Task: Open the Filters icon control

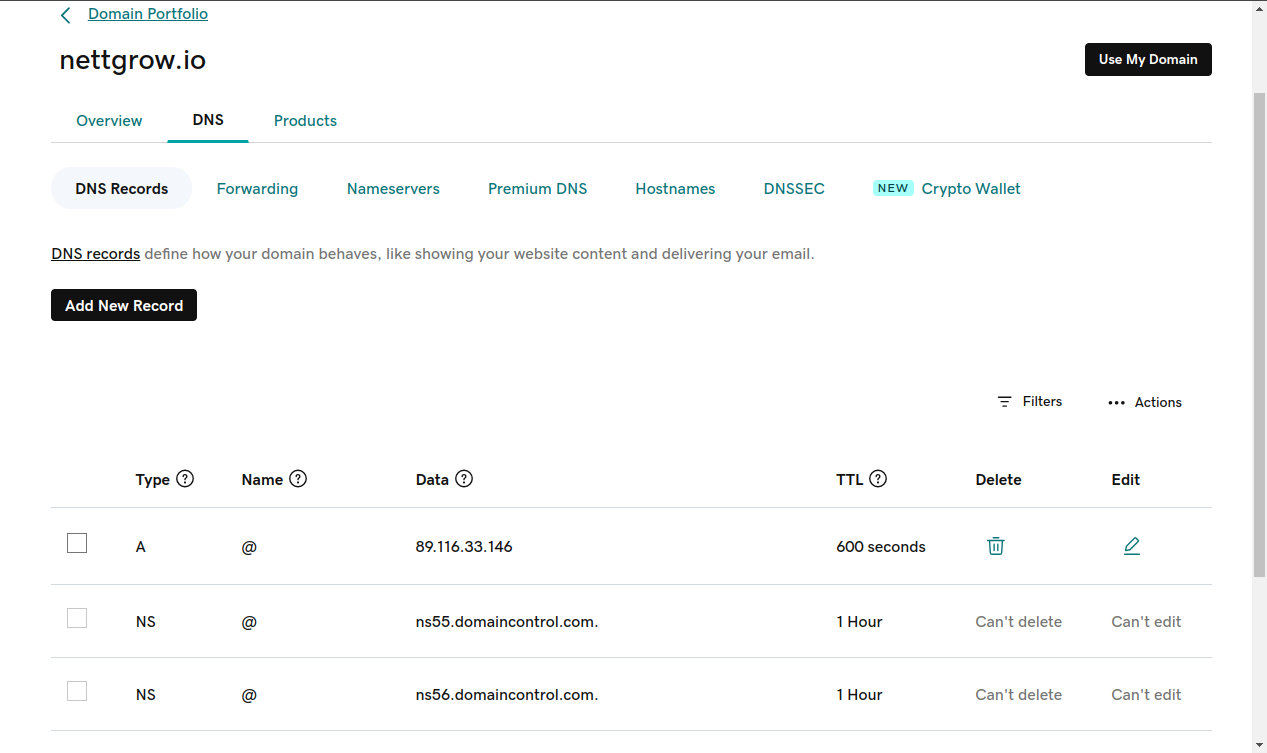Action: coord(1005,402)
